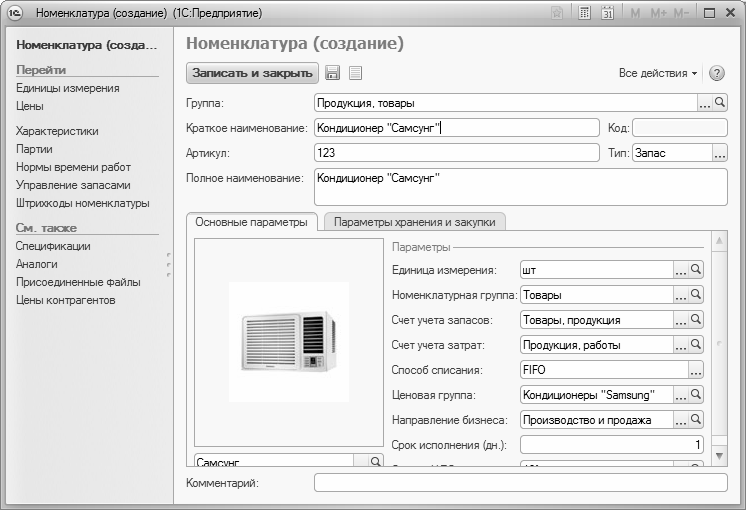Select Способ списания via ellipsis button
The image size is (746, 510).
click(x=696, y=370)
